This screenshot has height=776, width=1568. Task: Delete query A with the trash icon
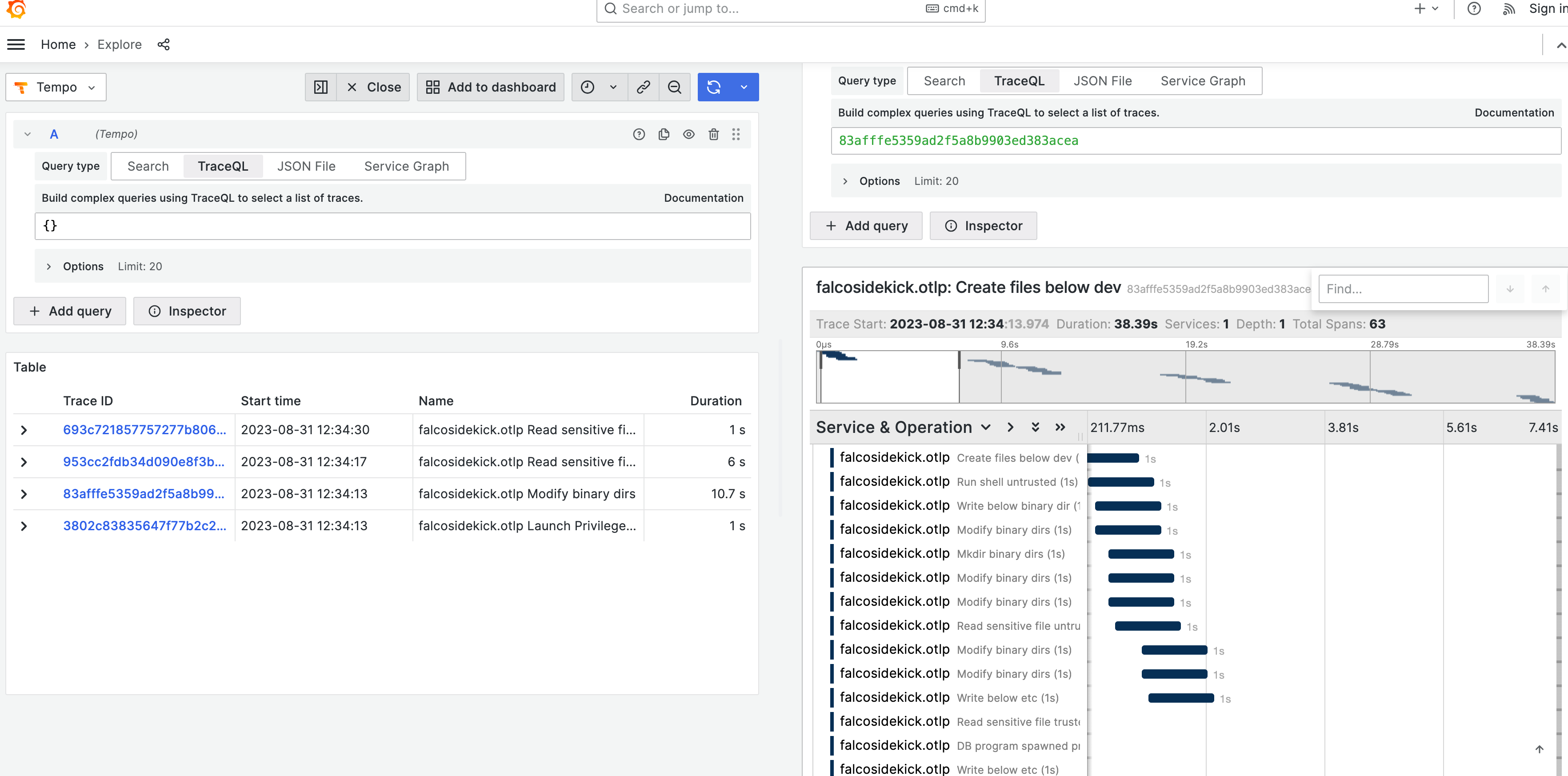click(x=713, y=134)
